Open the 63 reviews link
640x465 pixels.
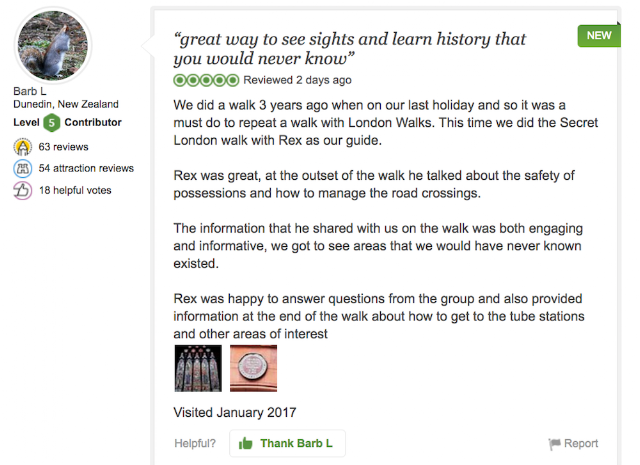[x=63, y=147]
